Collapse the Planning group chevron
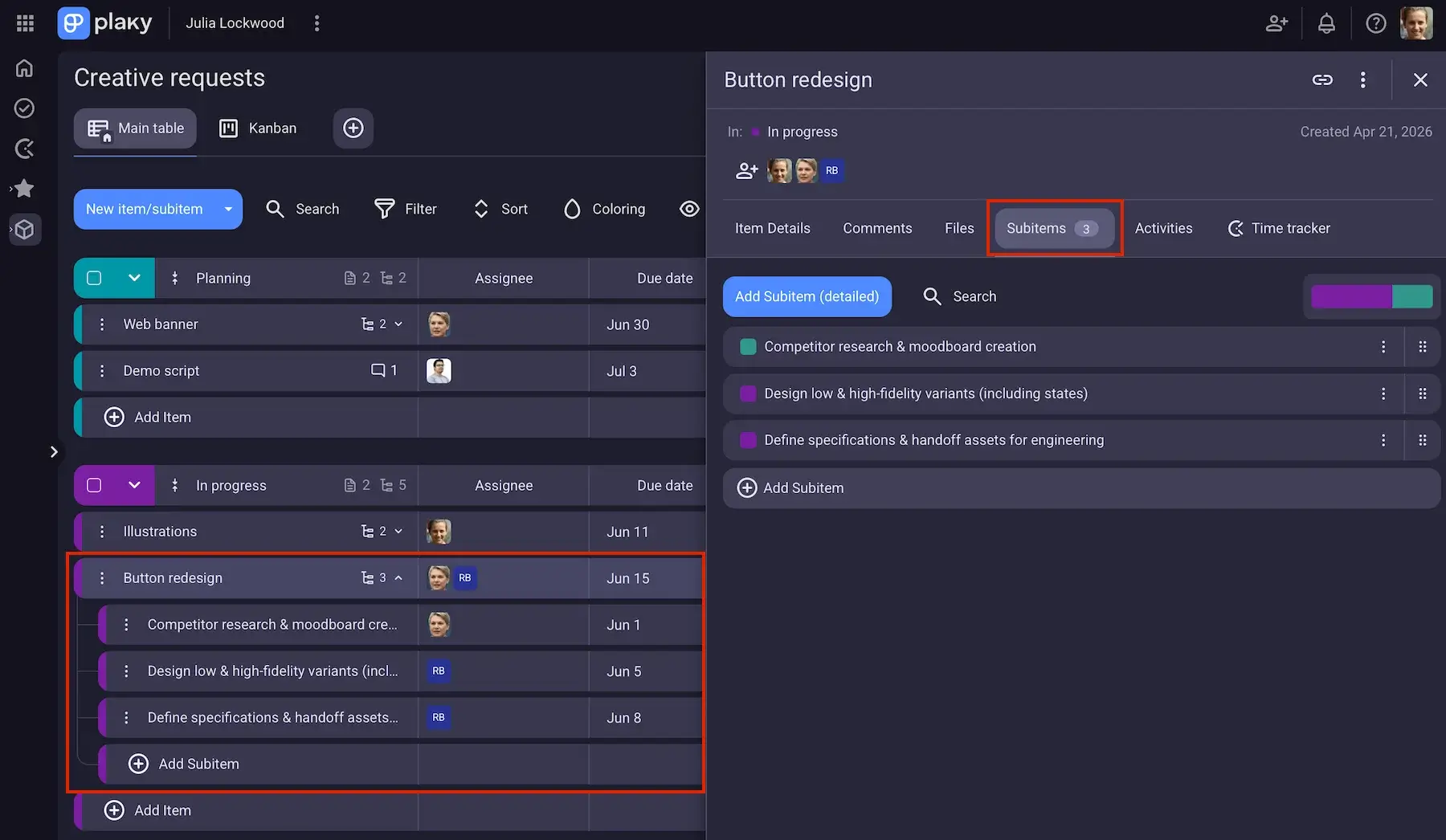Image resolution: width=1446 pixels, height=840 pixels. point(134,278)
